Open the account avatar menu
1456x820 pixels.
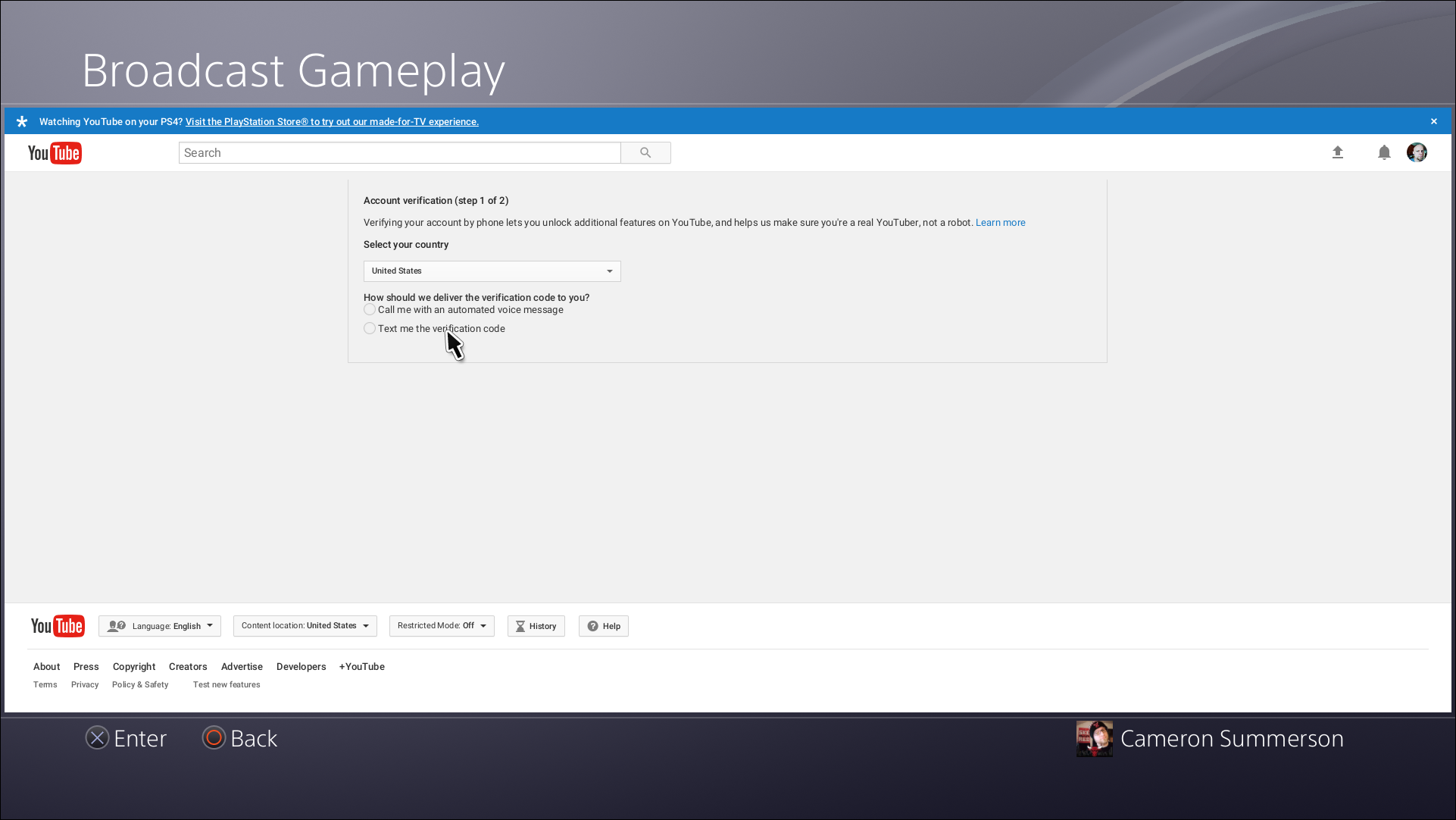(x=1417, y=152)
